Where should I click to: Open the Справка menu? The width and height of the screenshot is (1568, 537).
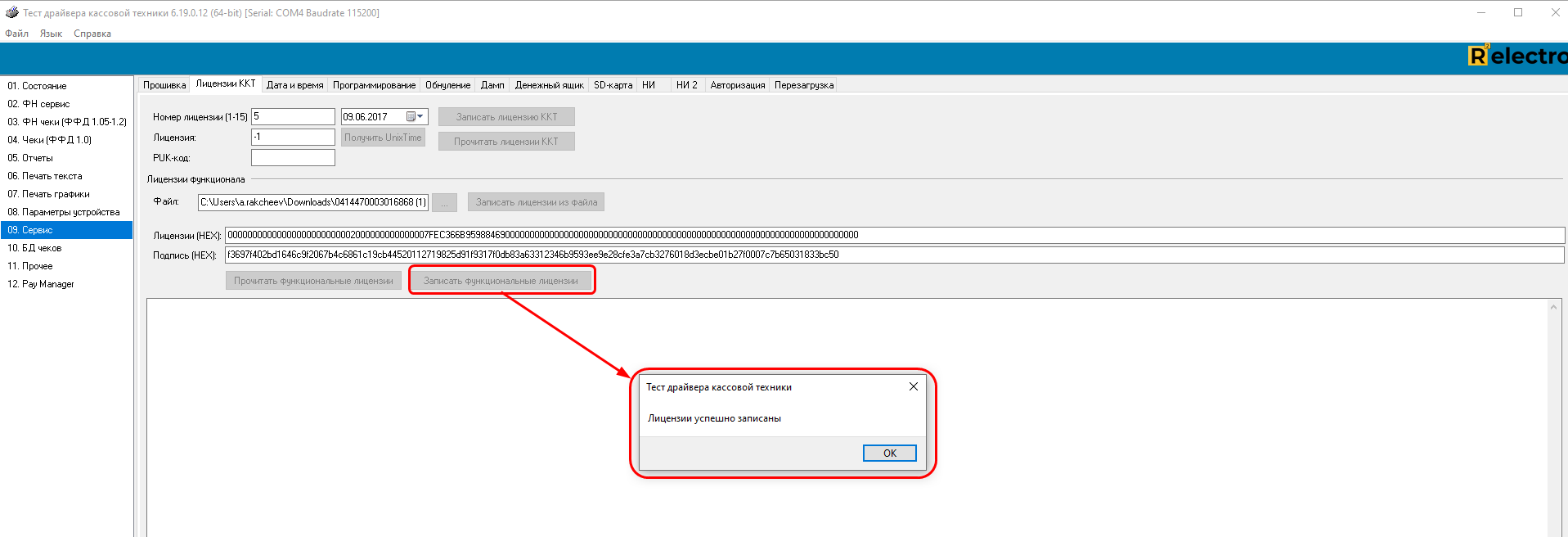[92, 34]
